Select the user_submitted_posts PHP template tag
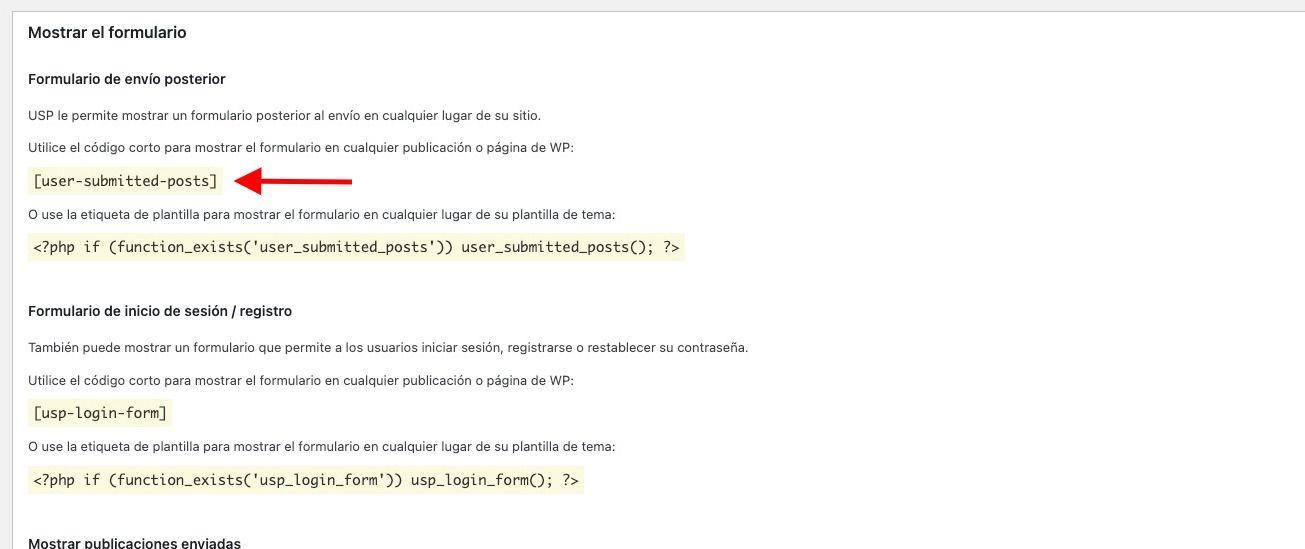Image resolution: width=1305 pixels, height=549 pixels. (356, 247)
